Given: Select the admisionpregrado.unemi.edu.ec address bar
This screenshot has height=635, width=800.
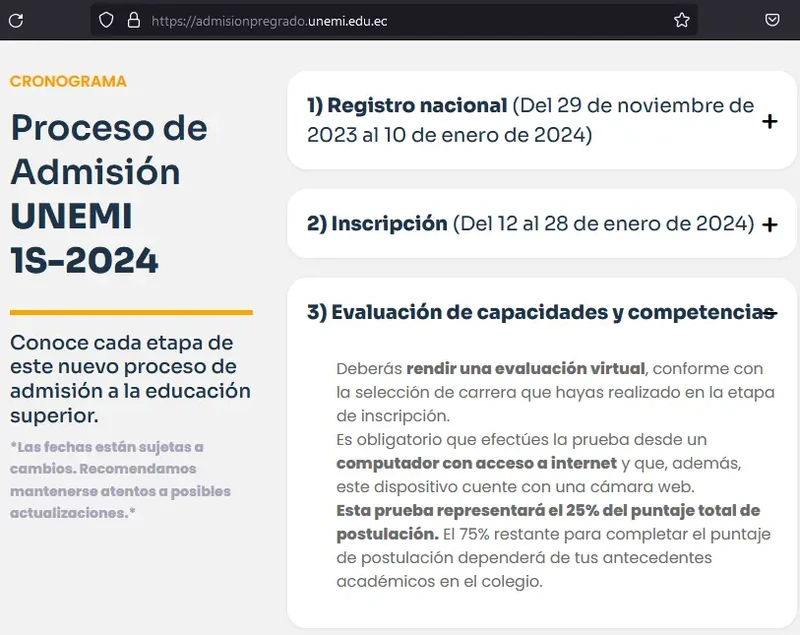Looking at the screenshot, I should (x=394, y=20).
